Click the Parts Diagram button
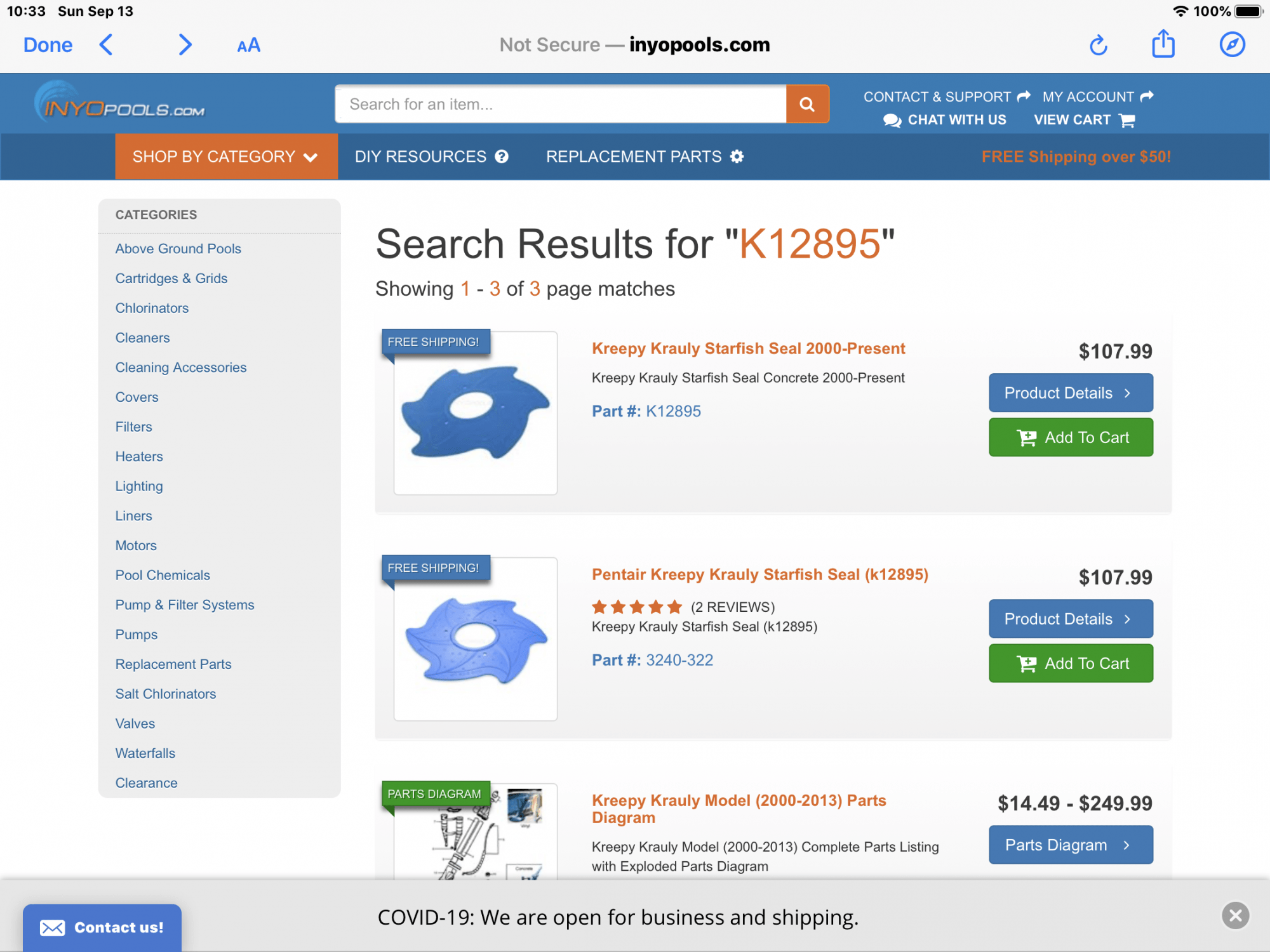The width and height of the screenshot is (1270, 952). click(1071, 845)
